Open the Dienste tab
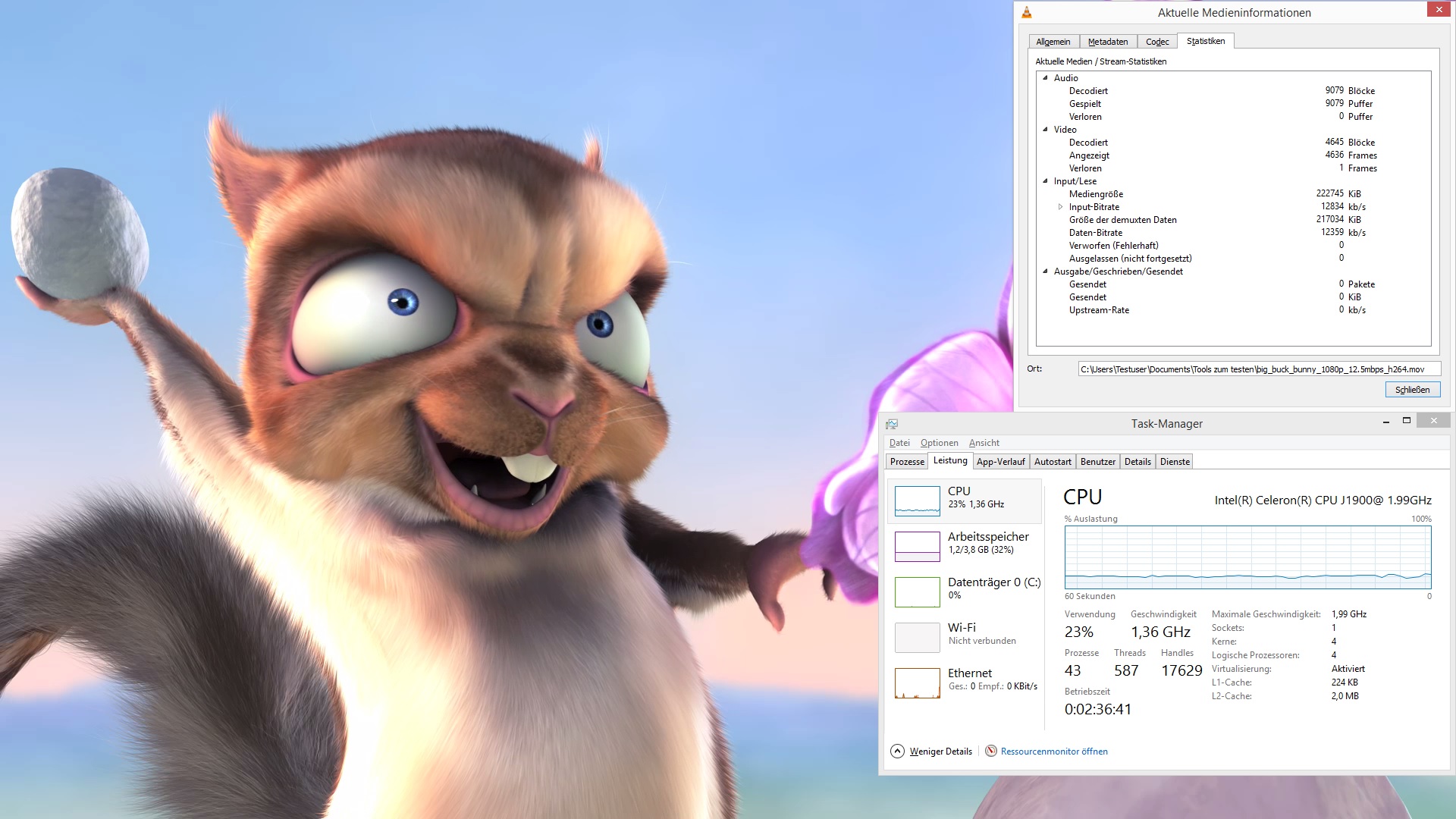The width and height of the screenshot is (1456, 819). click(1175, 462)
